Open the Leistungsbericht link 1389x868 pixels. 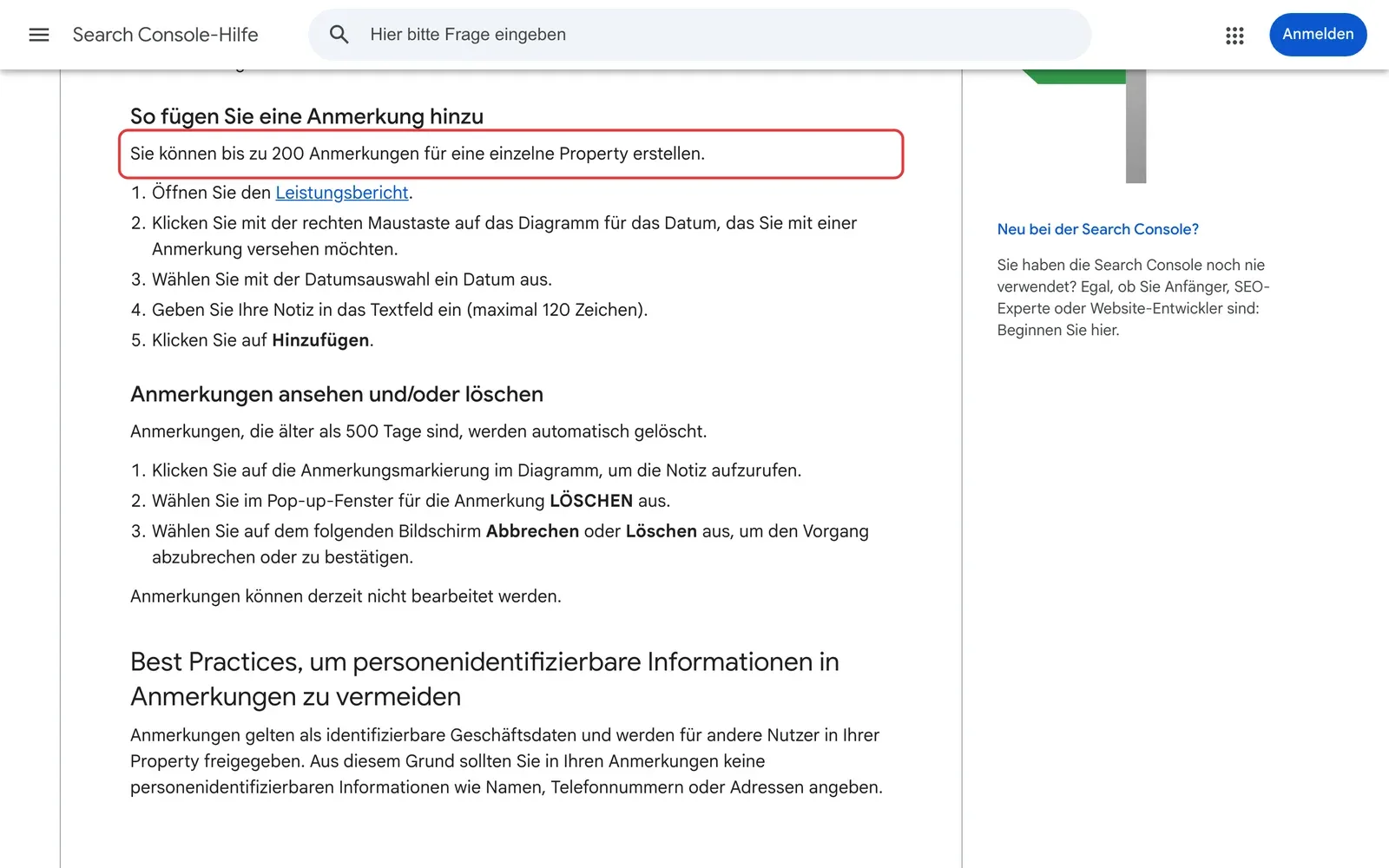point(342,193)
